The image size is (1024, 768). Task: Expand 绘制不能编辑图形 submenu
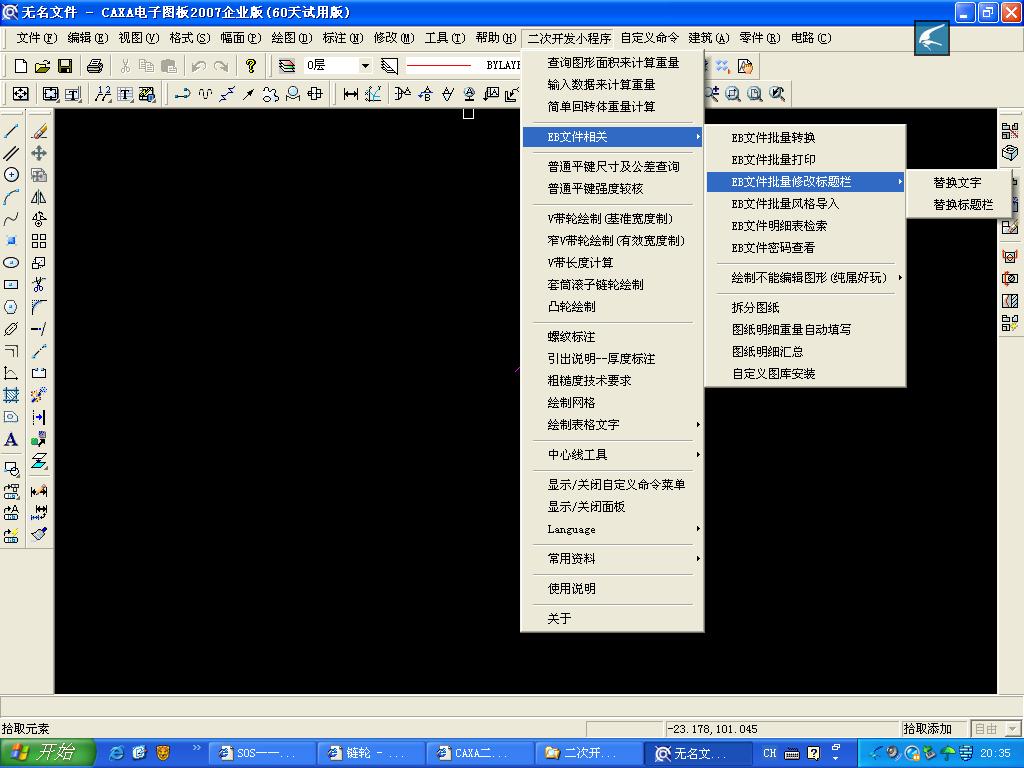point(805,278)
